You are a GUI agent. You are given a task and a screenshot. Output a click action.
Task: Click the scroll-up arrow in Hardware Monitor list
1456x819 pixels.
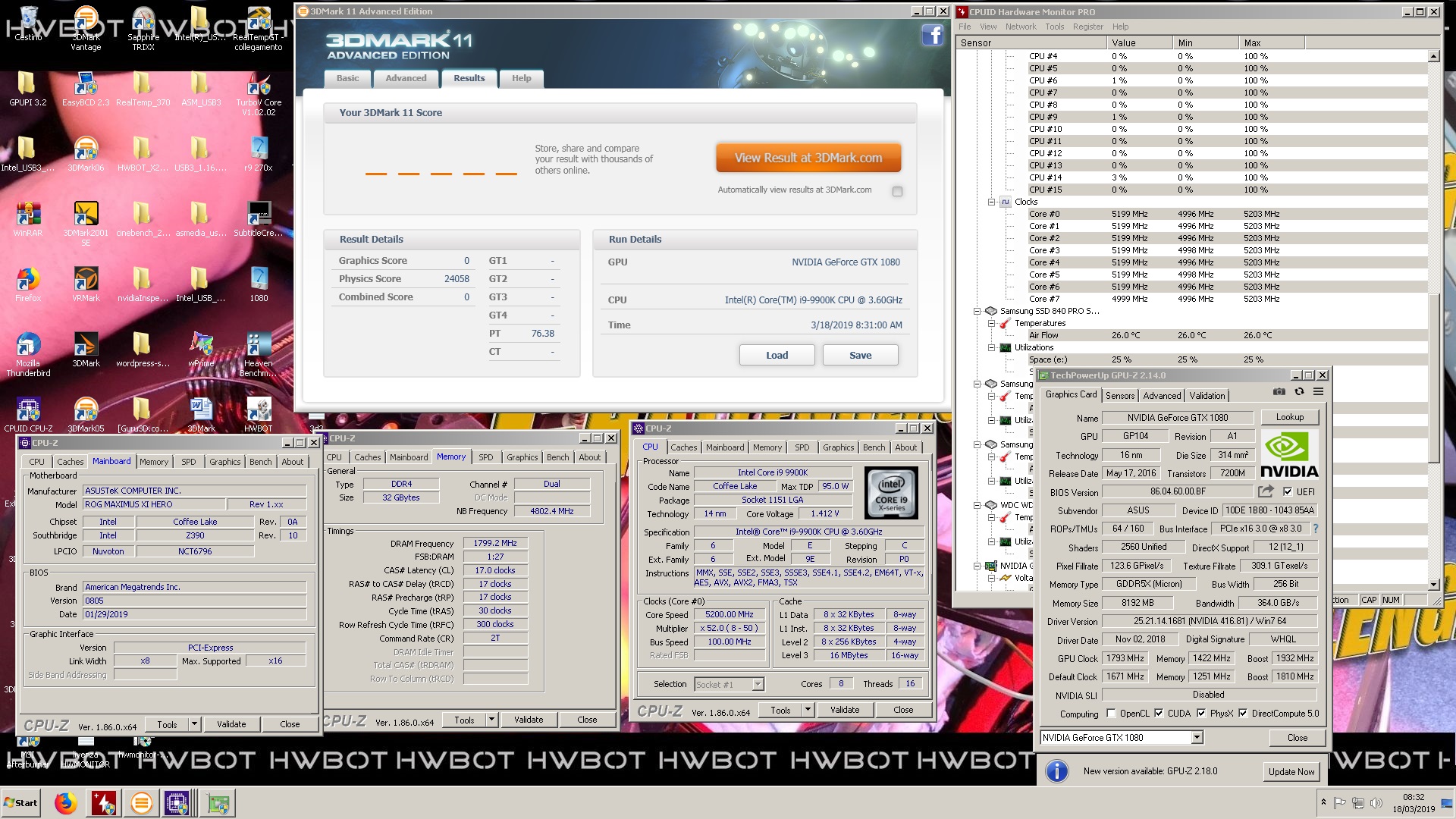coord(1433,56)
